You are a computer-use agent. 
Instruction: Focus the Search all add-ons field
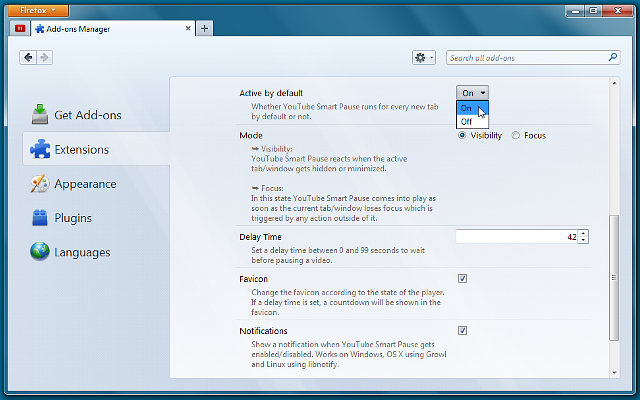(533, 58)
